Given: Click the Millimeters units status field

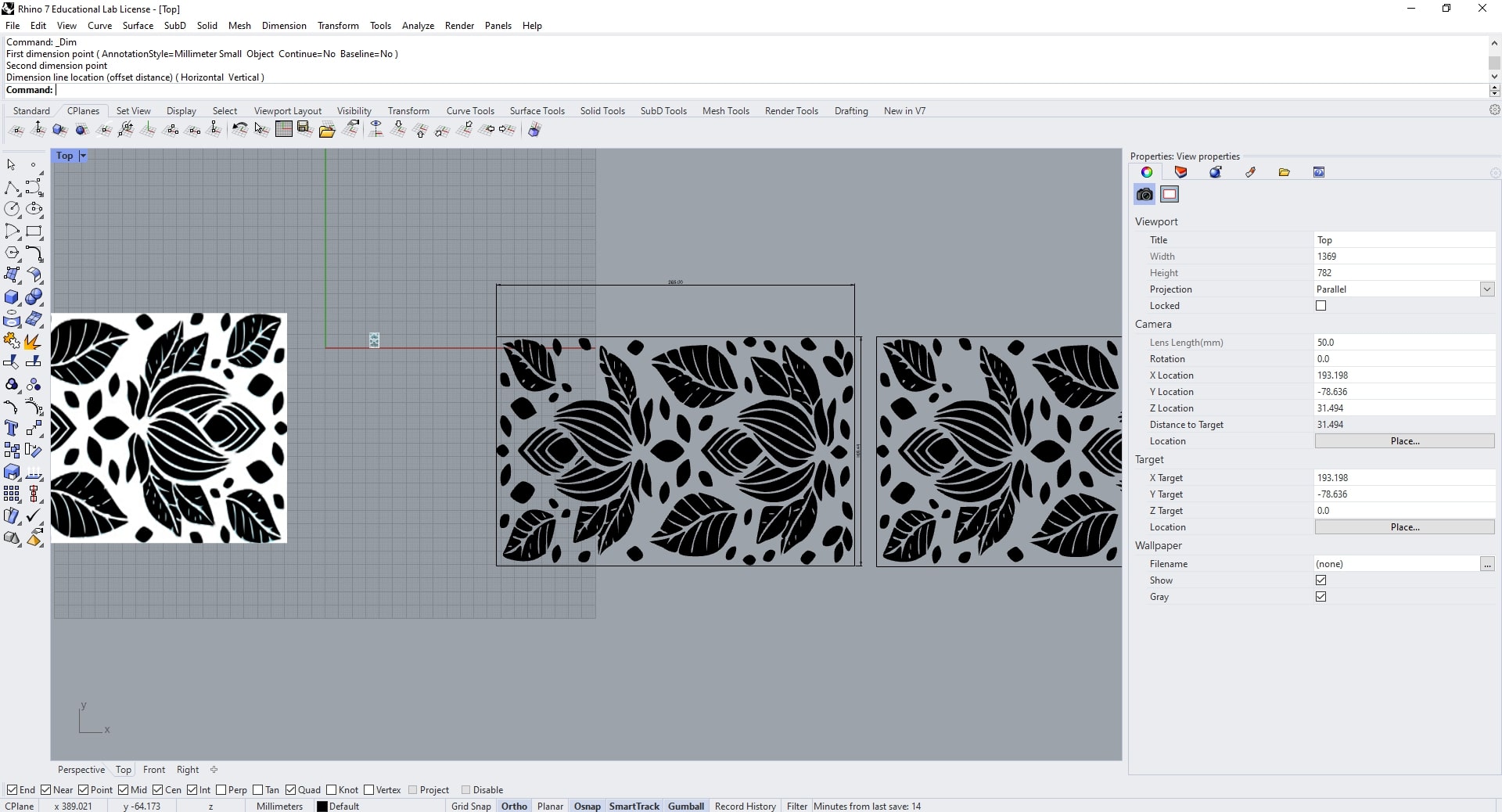Looking at the screenshot, I should 279,806.
